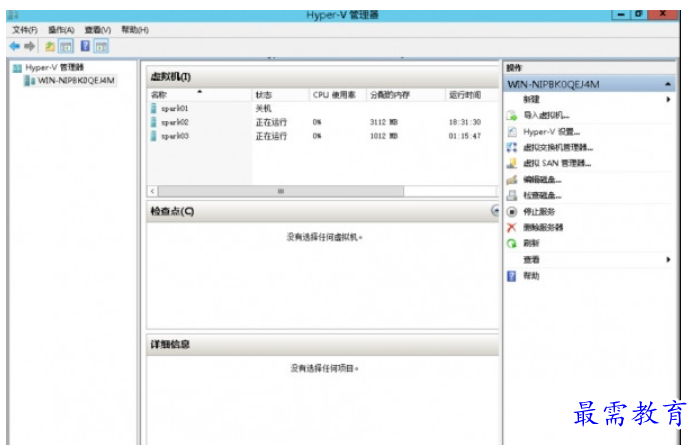Click the 关机 status of spark01
The height and width of the screenshot is (445, 695).
pos(263,109)
